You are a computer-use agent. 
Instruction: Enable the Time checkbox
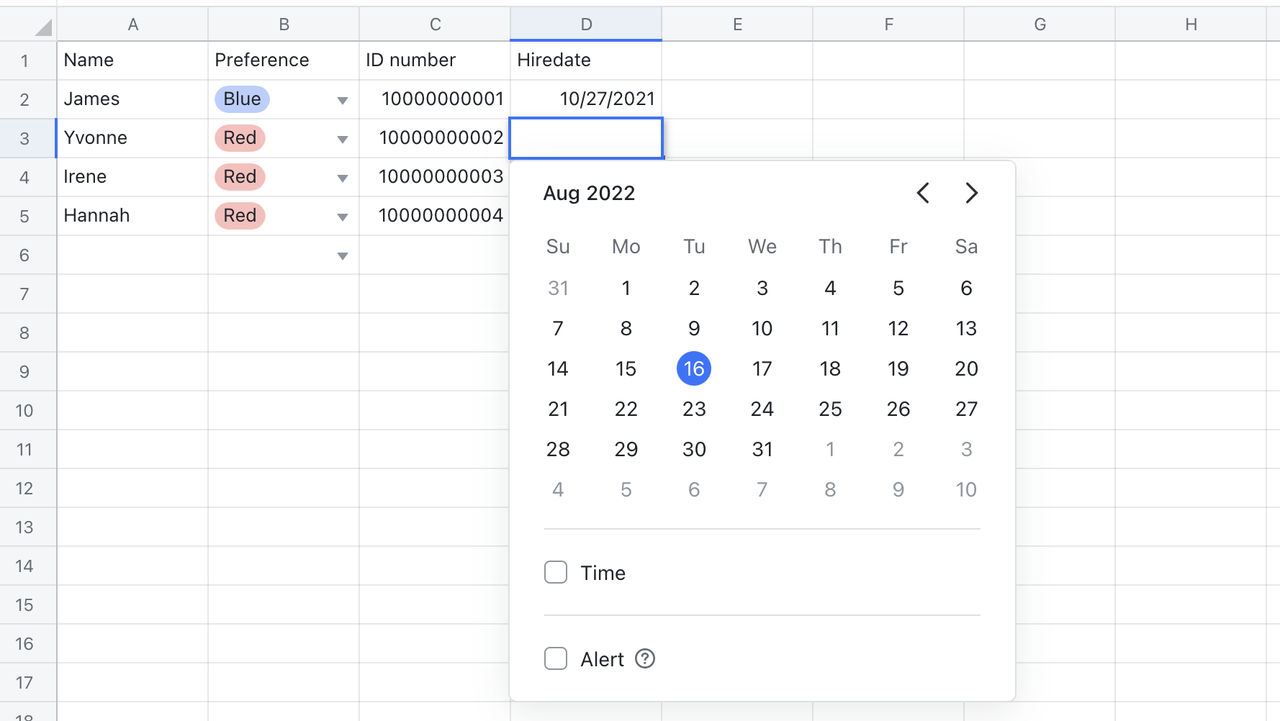coord(556,573)
